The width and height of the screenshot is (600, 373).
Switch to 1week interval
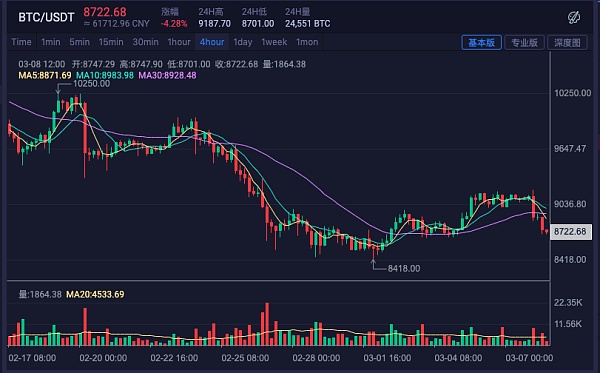pos(274,42)
